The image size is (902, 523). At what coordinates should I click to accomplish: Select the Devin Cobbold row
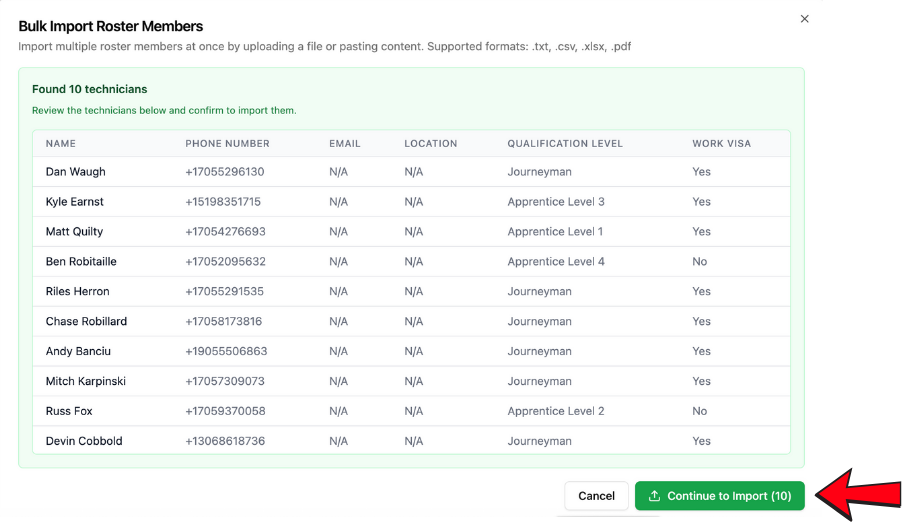pos(84,441)
